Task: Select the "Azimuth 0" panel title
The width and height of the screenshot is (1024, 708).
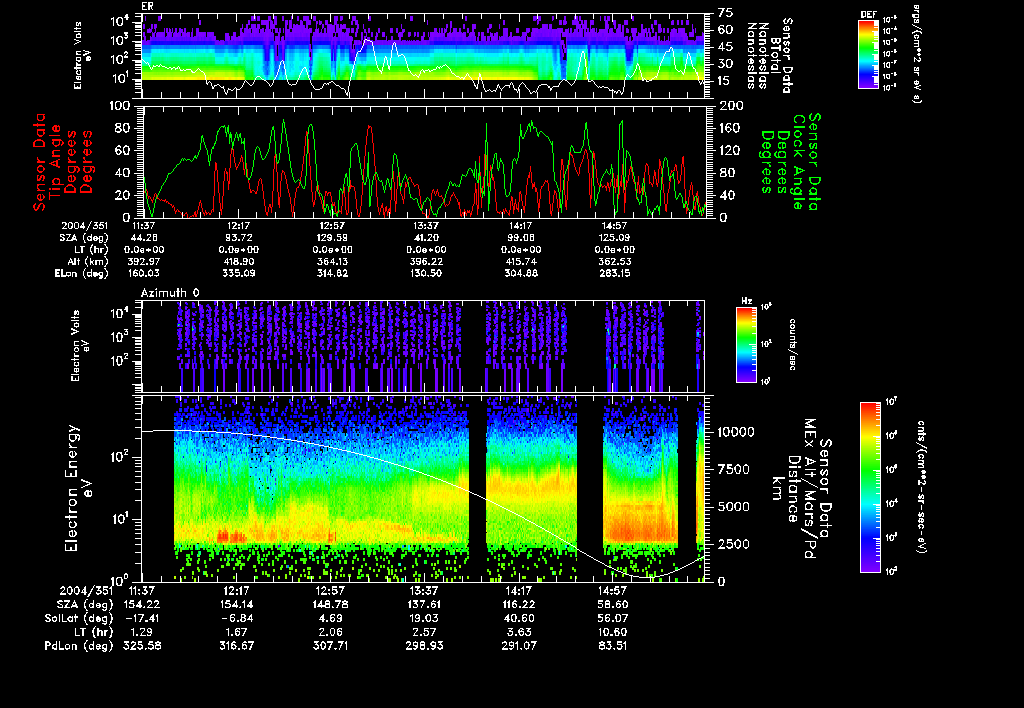Action: pos(170,293)
